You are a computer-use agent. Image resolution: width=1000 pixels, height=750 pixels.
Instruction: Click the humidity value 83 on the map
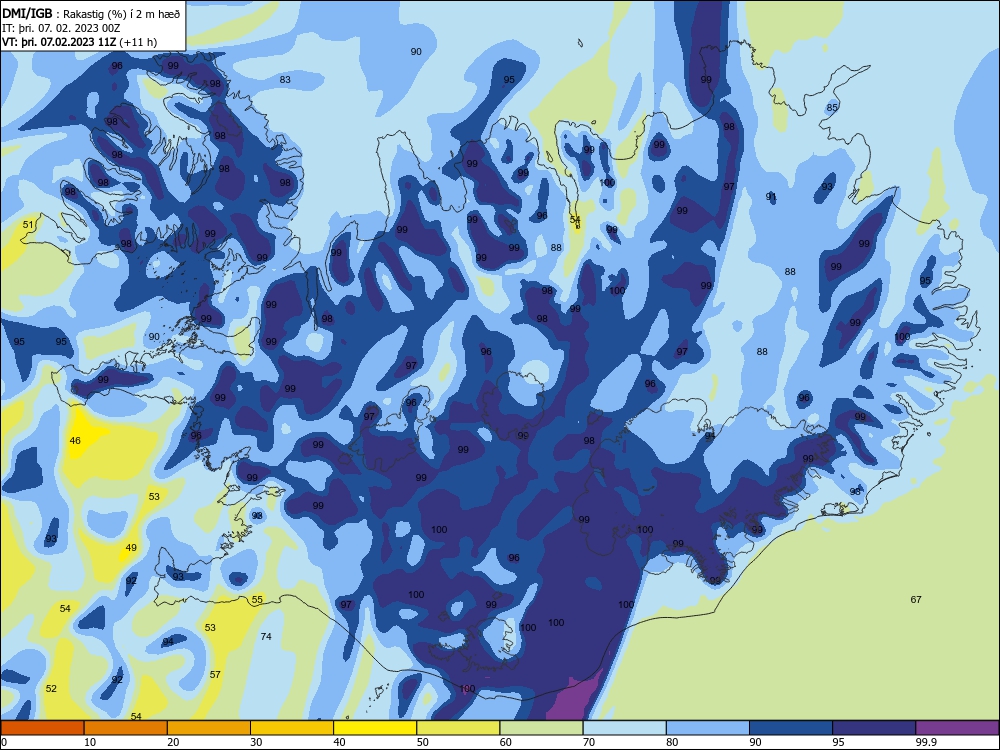click(285, 80)
